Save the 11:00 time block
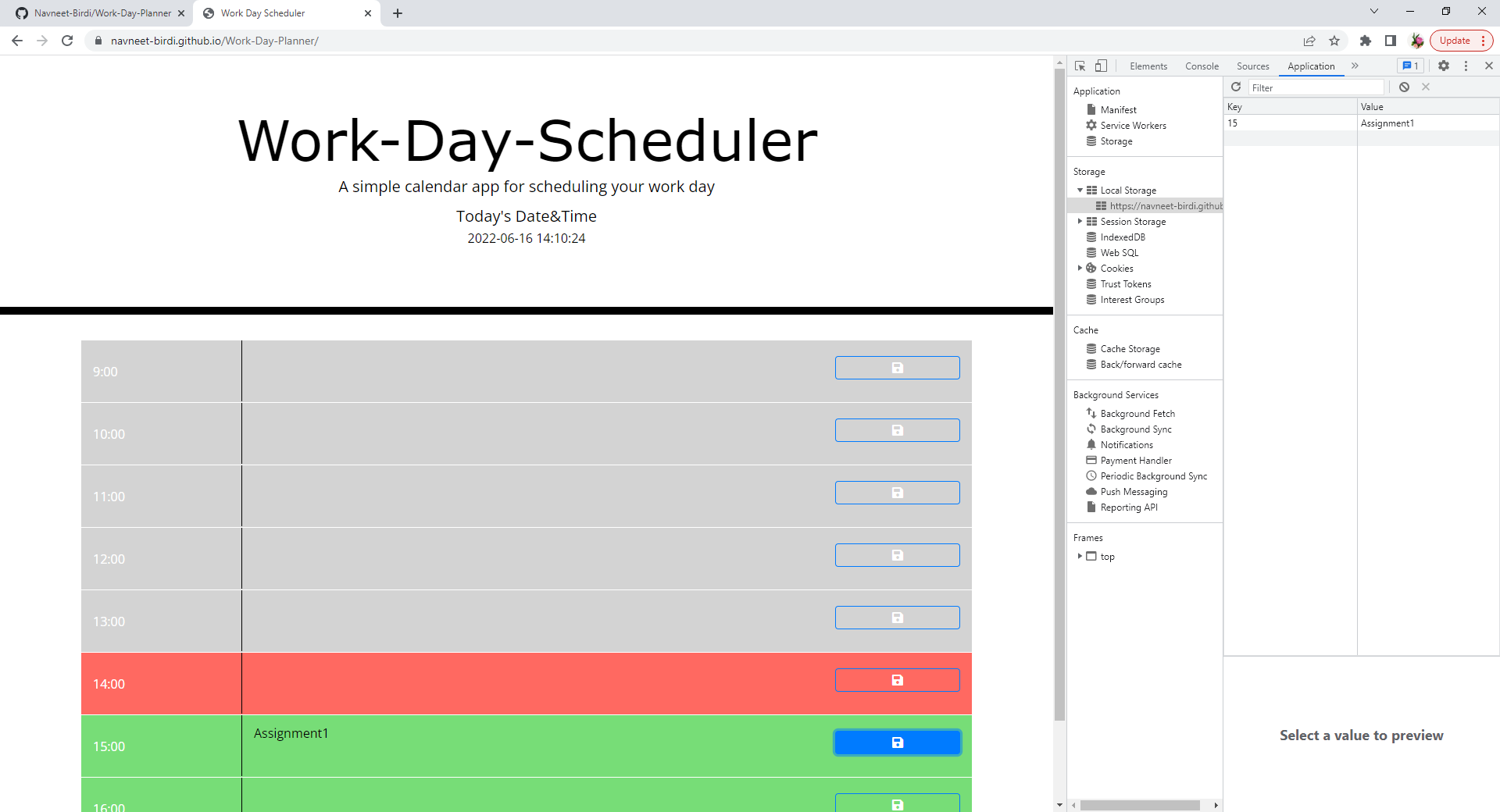The image size is (1500, 812). 897,493
